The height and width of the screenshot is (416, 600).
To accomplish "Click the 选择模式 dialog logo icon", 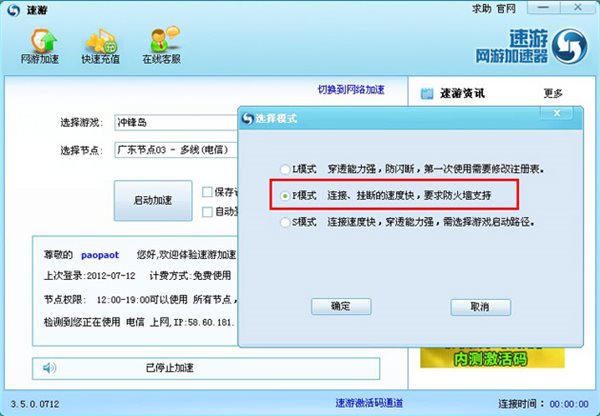I will (248, 119).
